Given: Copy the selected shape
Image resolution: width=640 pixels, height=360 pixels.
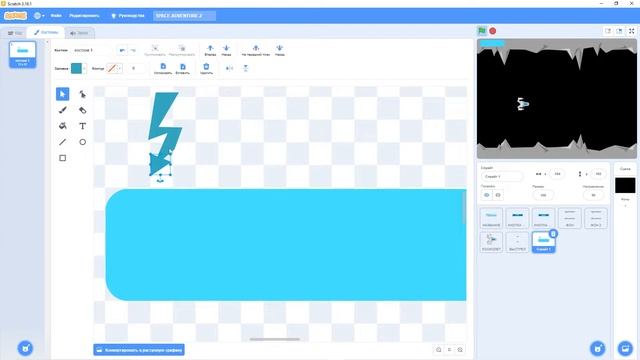Looking at the screenshot, I should click(163, 69).
